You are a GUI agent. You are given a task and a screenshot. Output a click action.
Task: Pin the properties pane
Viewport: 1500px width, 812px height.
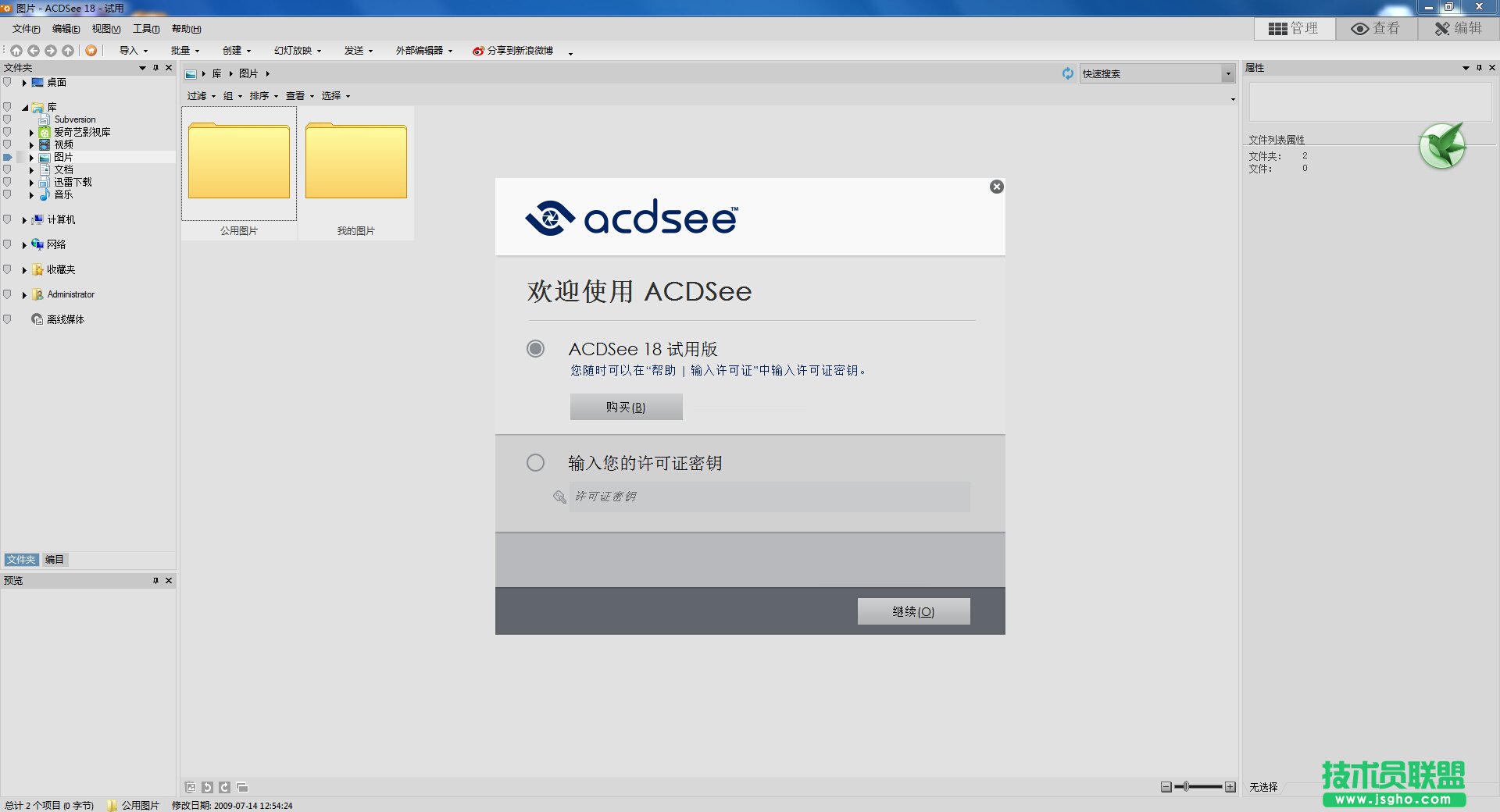click(x=1479, y=68)
